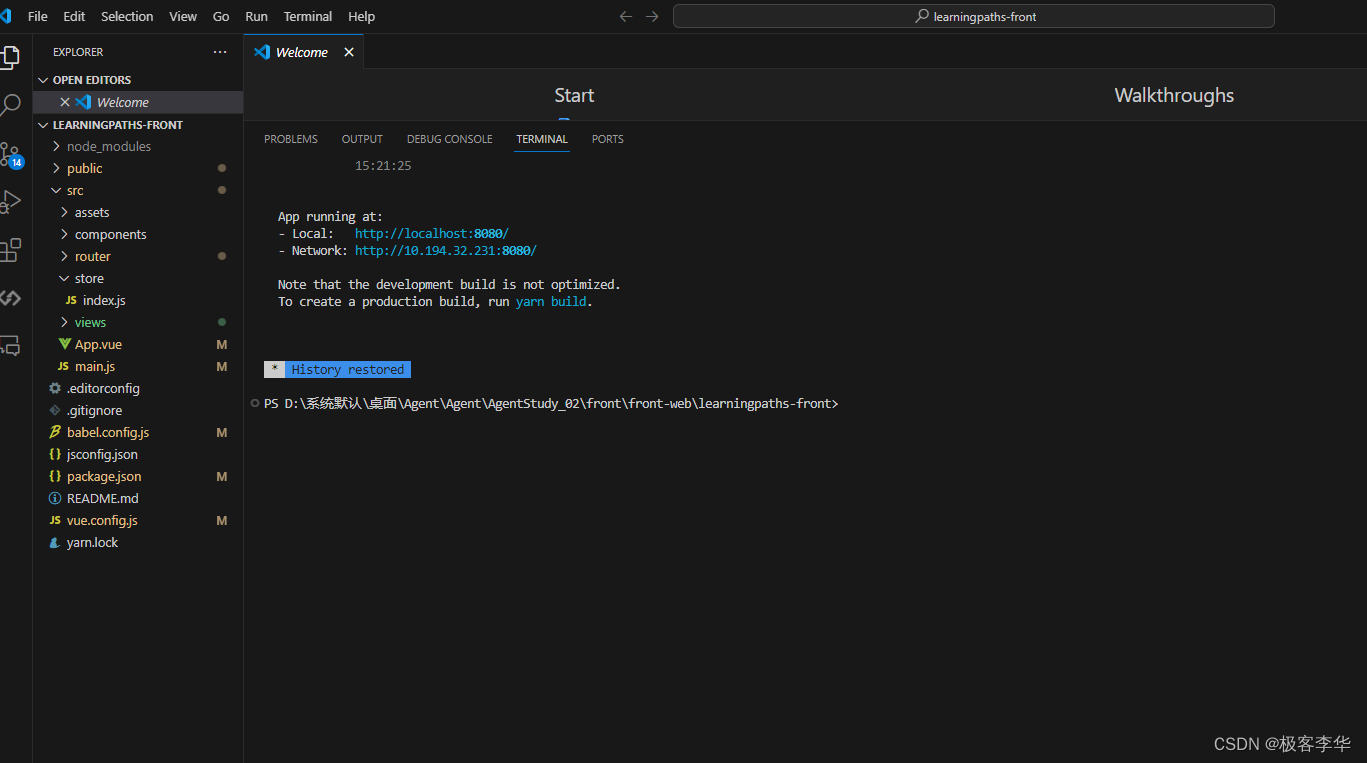Switch to the PORTS panel tab
This screenshot has height=763, width=1367.
click(607, 139)
